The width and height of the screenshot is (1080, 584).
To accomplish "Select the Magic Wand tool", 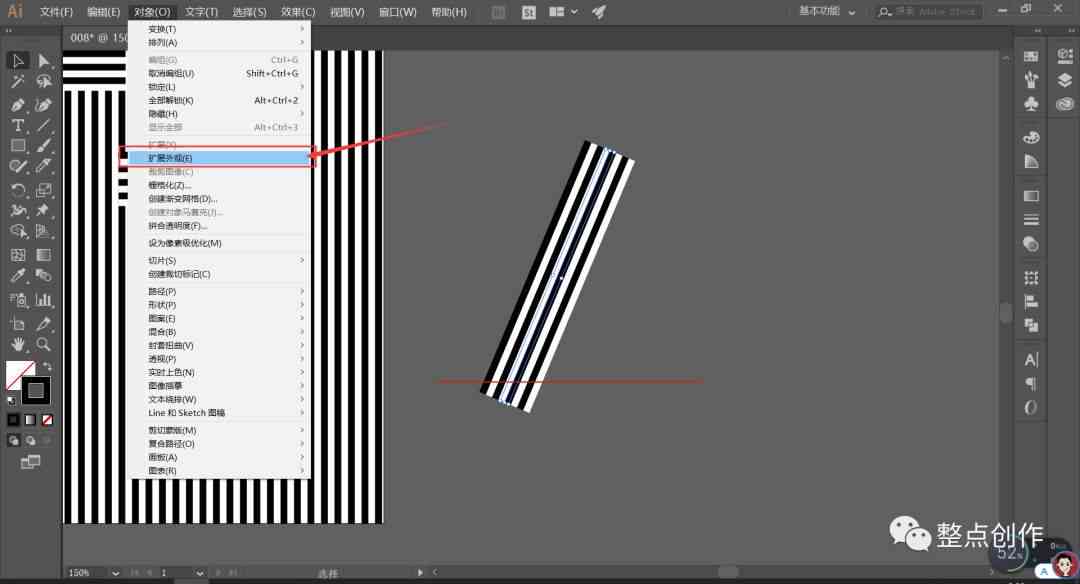I will tap(18, 82).
